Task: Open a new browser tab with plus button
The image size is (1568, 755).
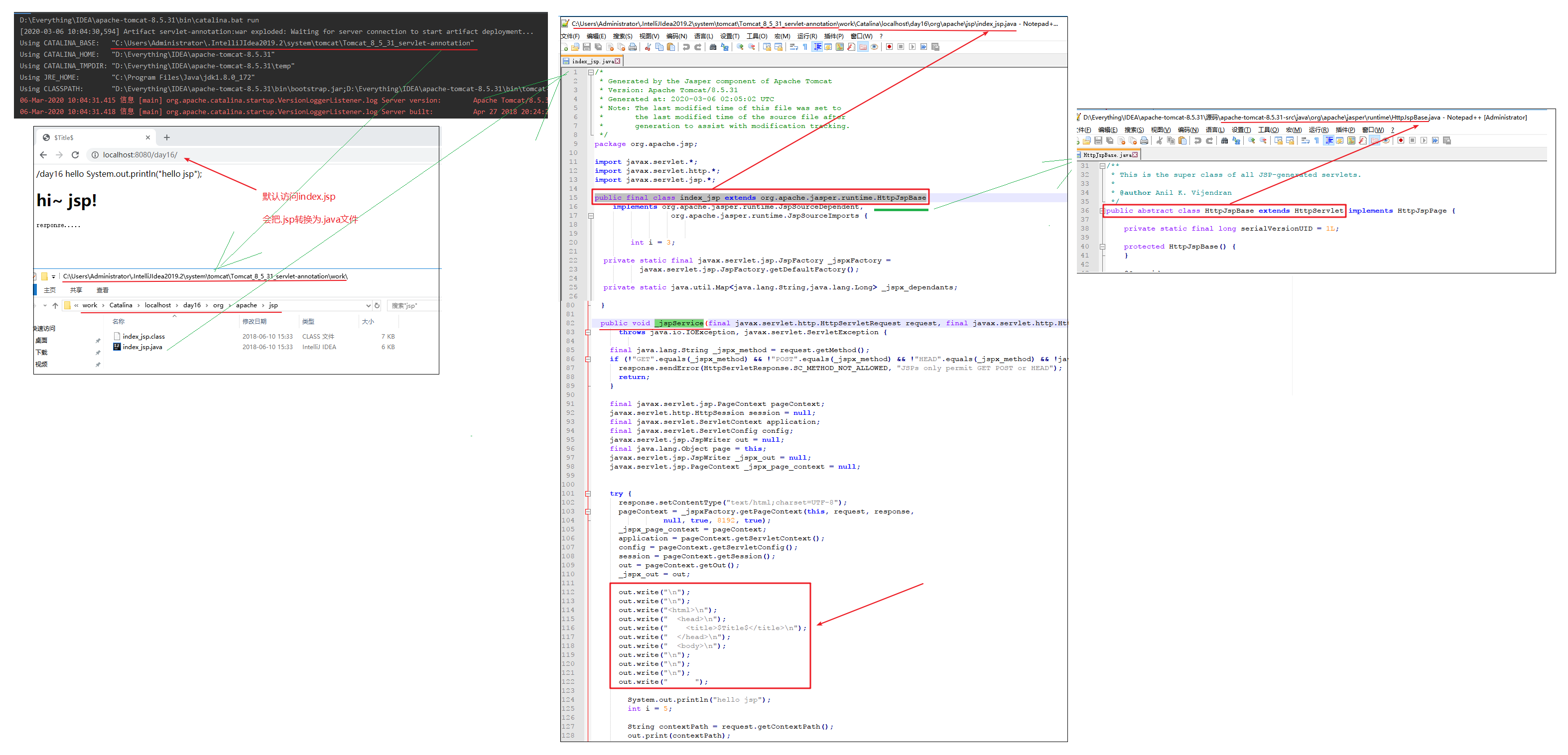Action: point(167,137)
